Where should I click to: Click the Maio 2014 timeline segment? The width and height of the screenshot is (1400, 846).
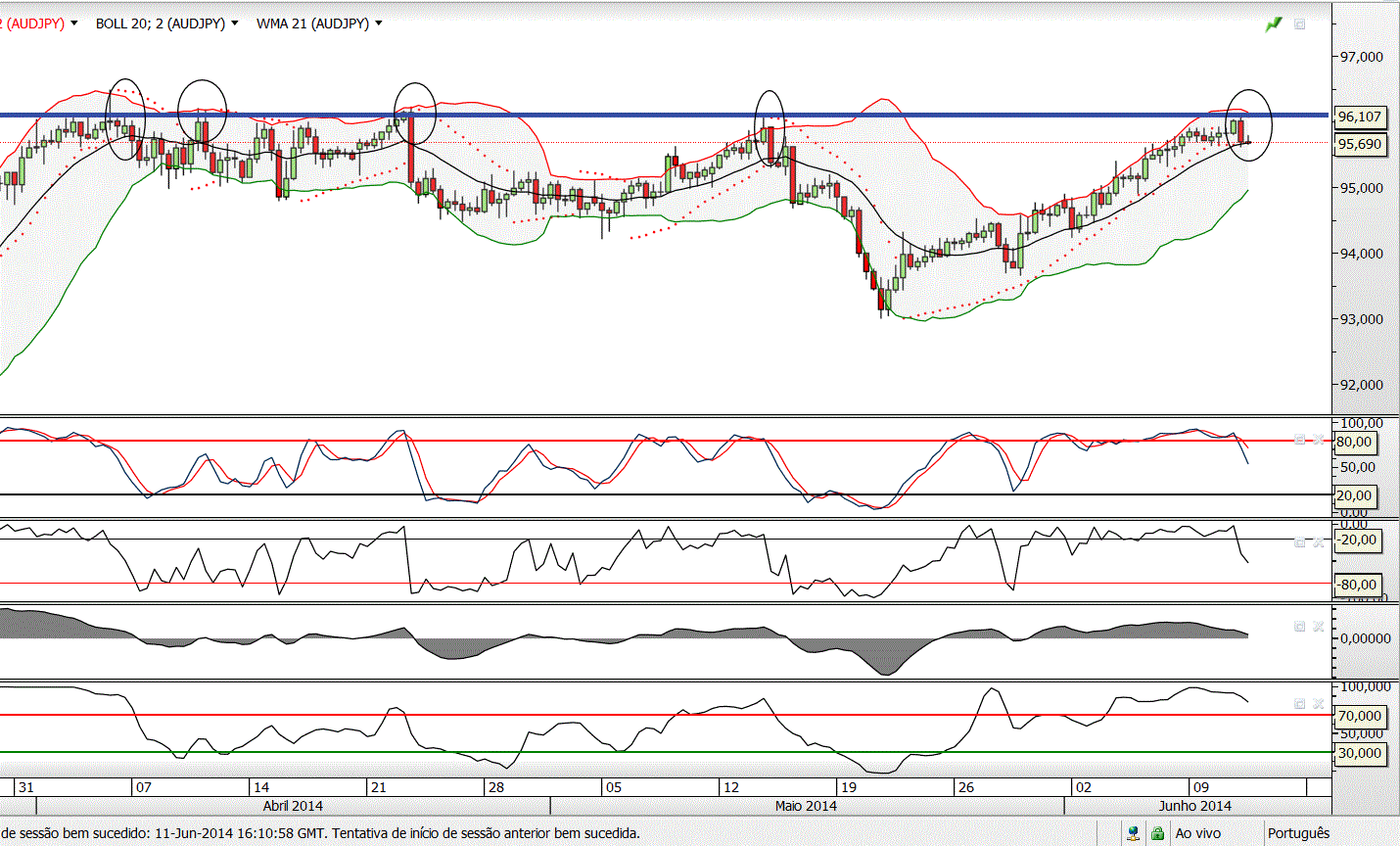coord(806,806)
